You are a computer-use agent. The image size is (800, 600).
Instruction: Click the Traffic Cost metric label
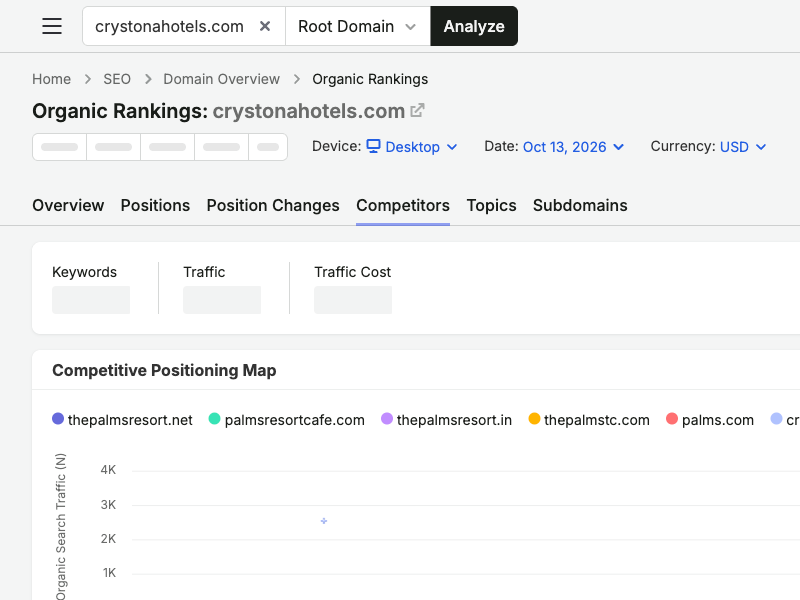tap(353, 272)
